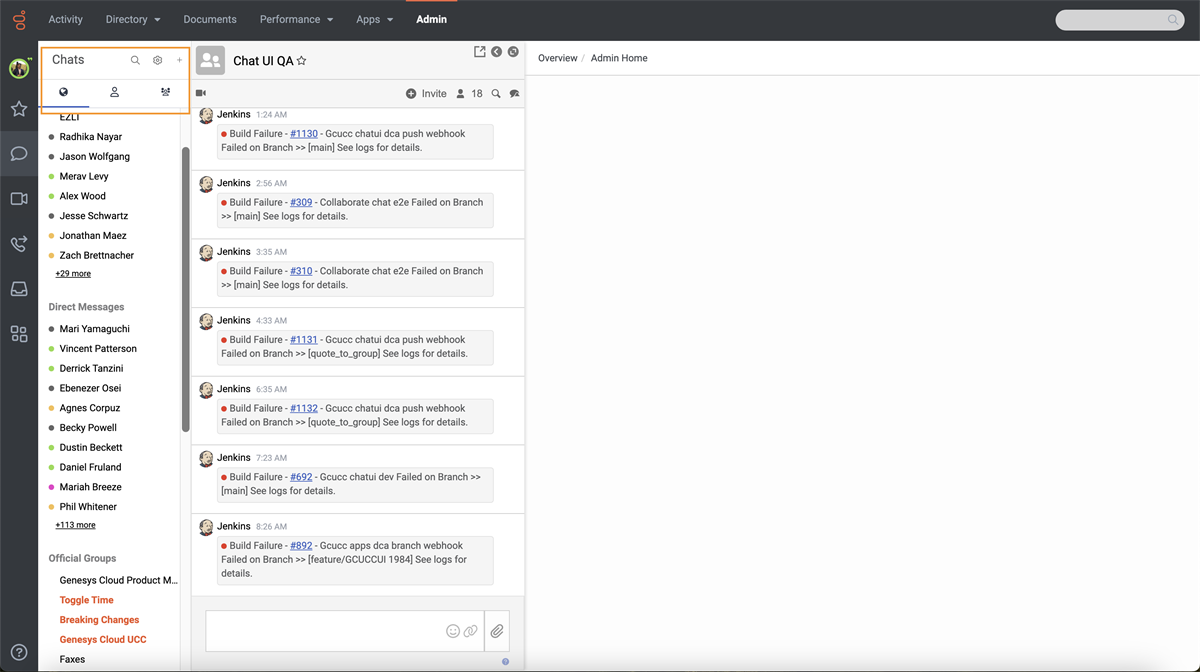The height and width of the screenshot is (672, 1200).
Task: Open the Inbox tray icon in the sidebar
Action: pyautogui.click(x=19, y=289)
